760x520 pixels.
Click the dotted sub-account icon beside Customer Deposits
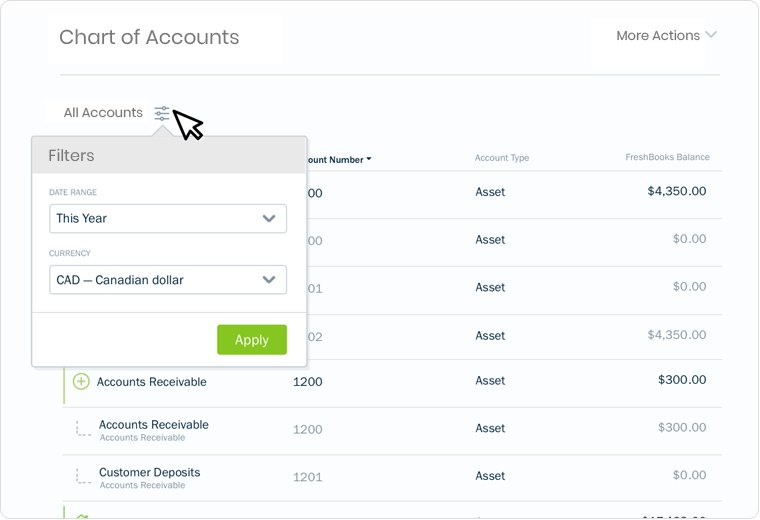(83, 476)
